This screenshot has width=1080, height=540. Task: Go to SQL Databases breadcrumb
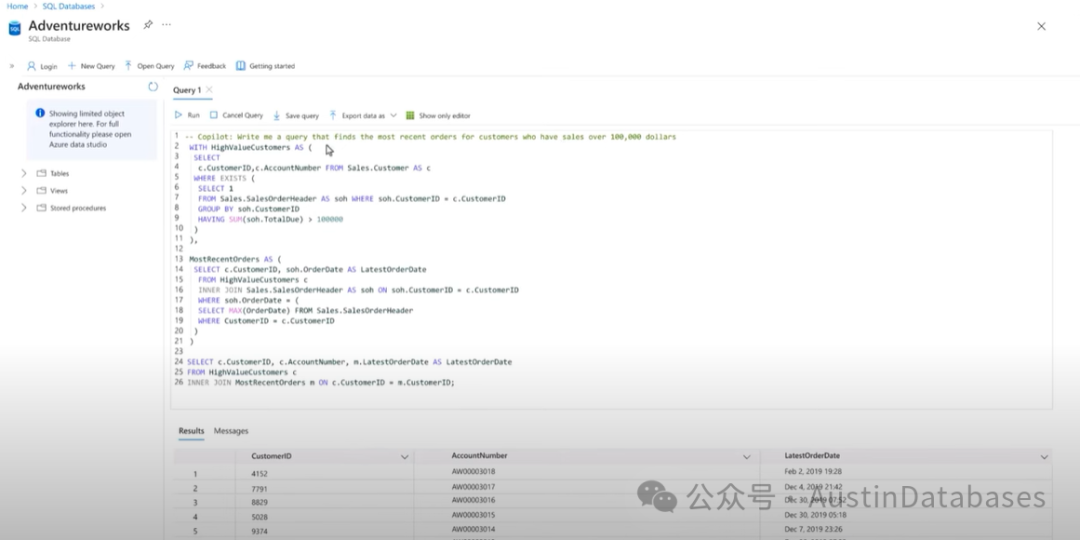tap(69, 6)
